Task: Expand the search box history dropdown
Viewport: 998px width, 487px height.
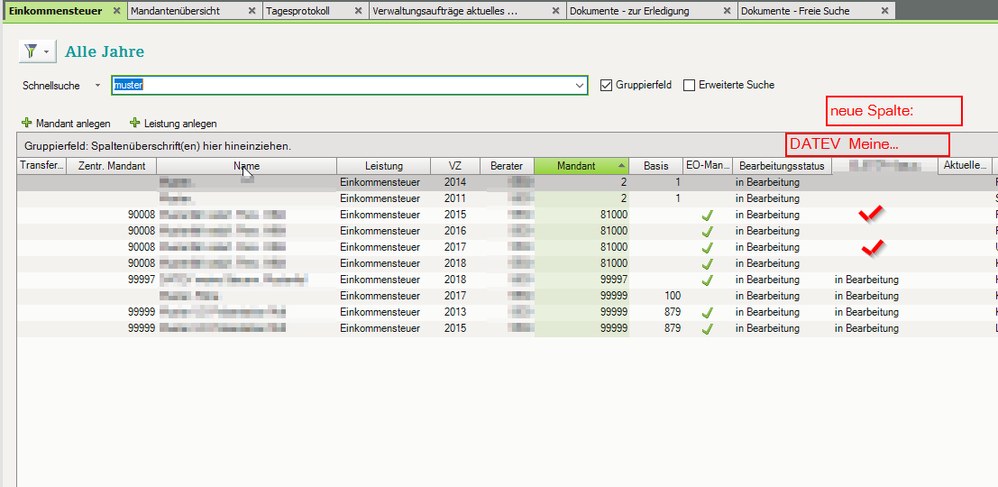Action: (580, 86)
